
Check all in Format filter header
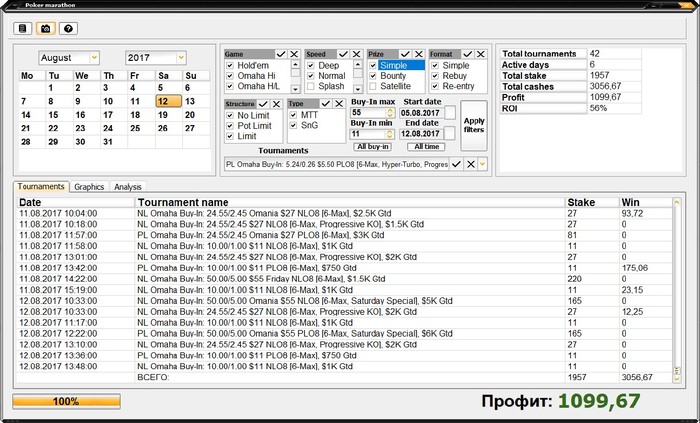click(x=467, y=54)
